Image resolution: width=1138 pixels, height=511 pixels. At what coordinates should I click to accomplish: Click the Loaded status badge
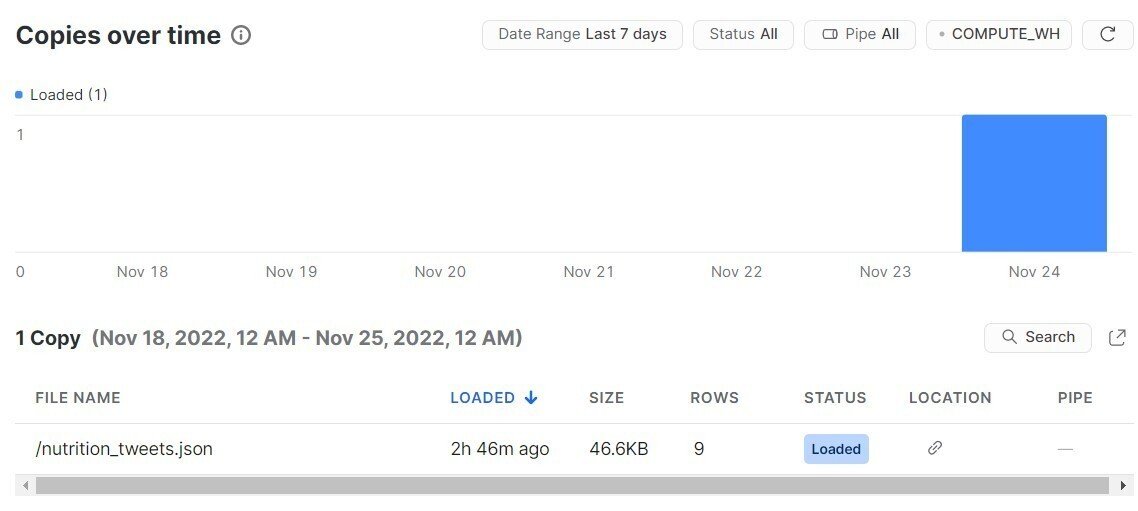coord(836,449)
